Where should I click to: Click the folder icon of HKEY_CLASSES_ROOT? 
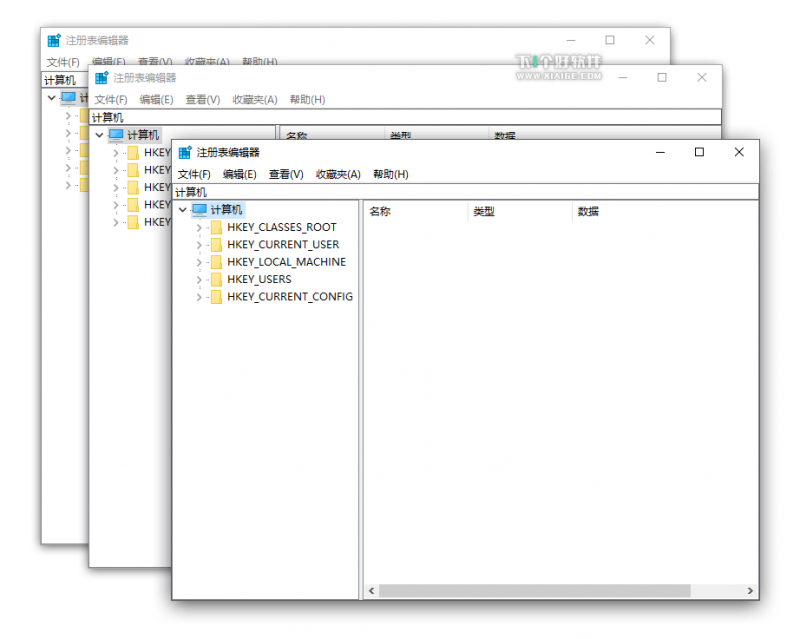(x=217, y=227)
